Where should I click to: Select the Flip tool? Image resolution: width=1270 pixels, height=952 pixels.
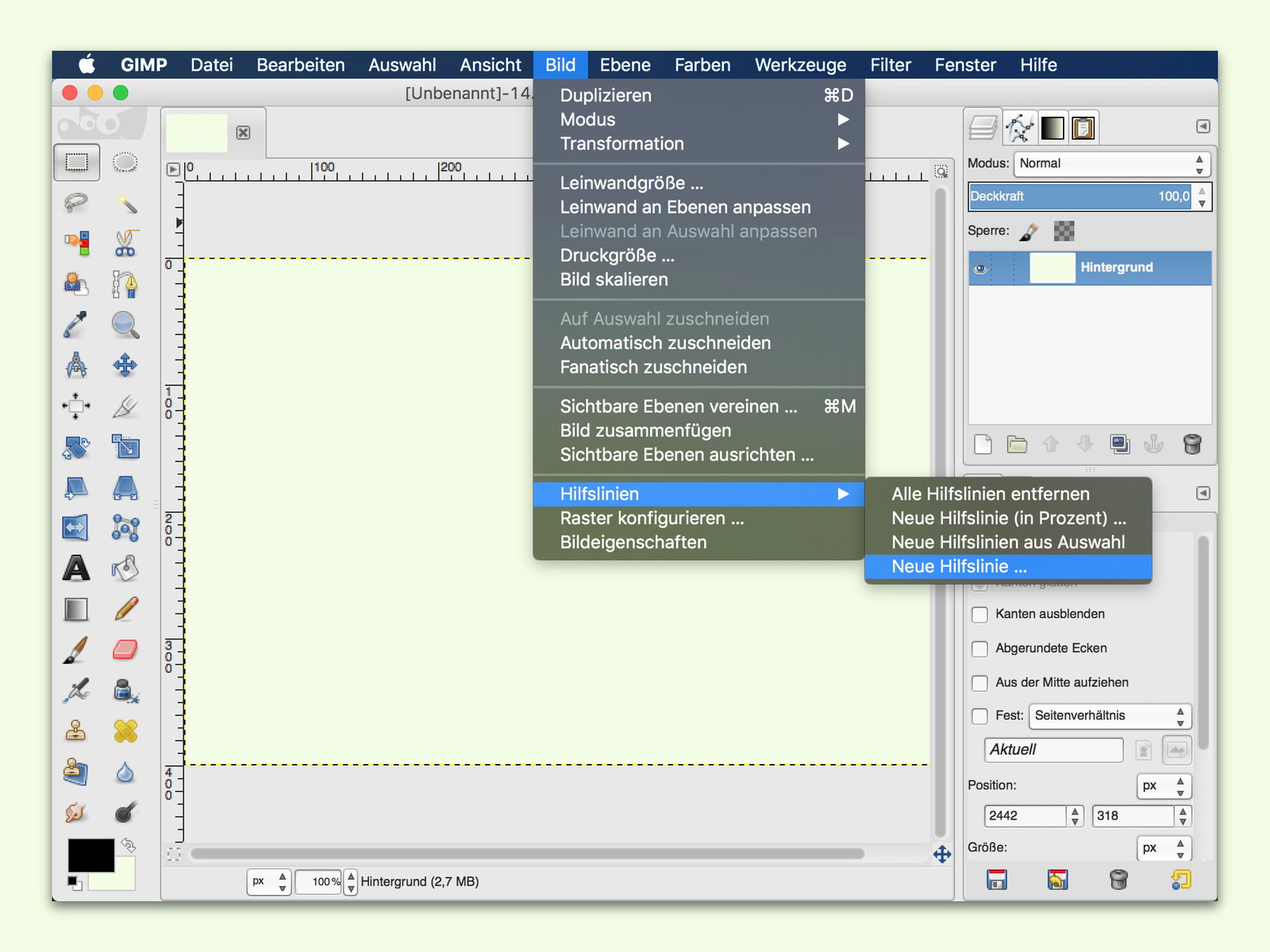(x=76, y=528)
